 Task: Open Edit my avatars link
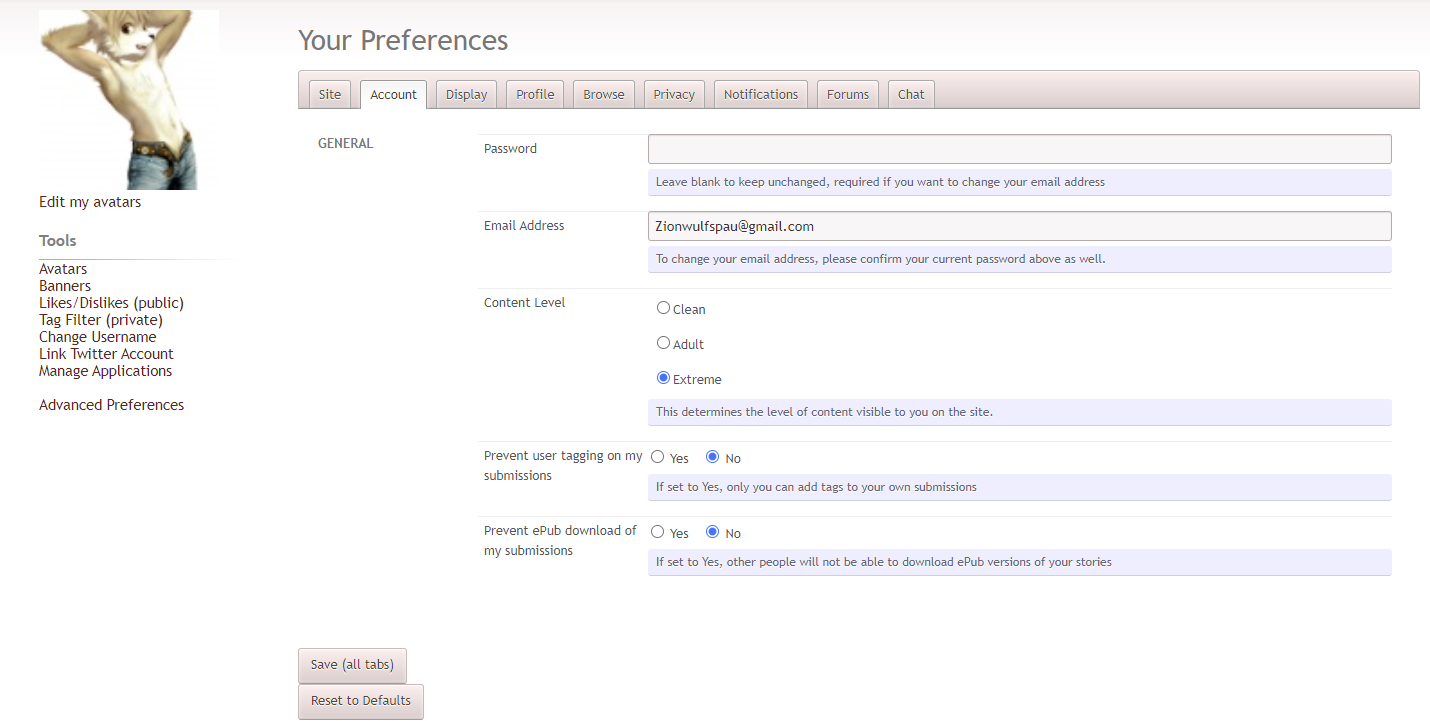[90, 202]
